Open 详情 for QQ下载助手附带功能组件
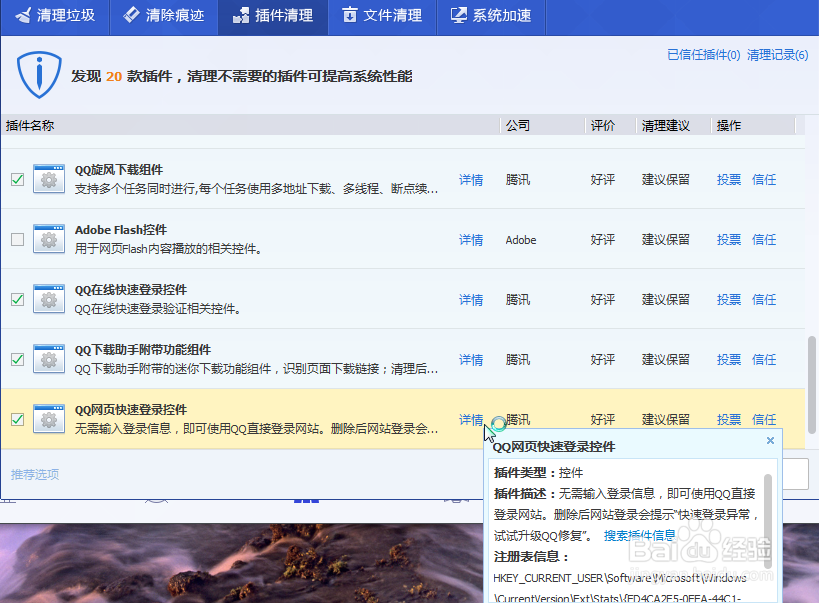 [x=471, y=360]
